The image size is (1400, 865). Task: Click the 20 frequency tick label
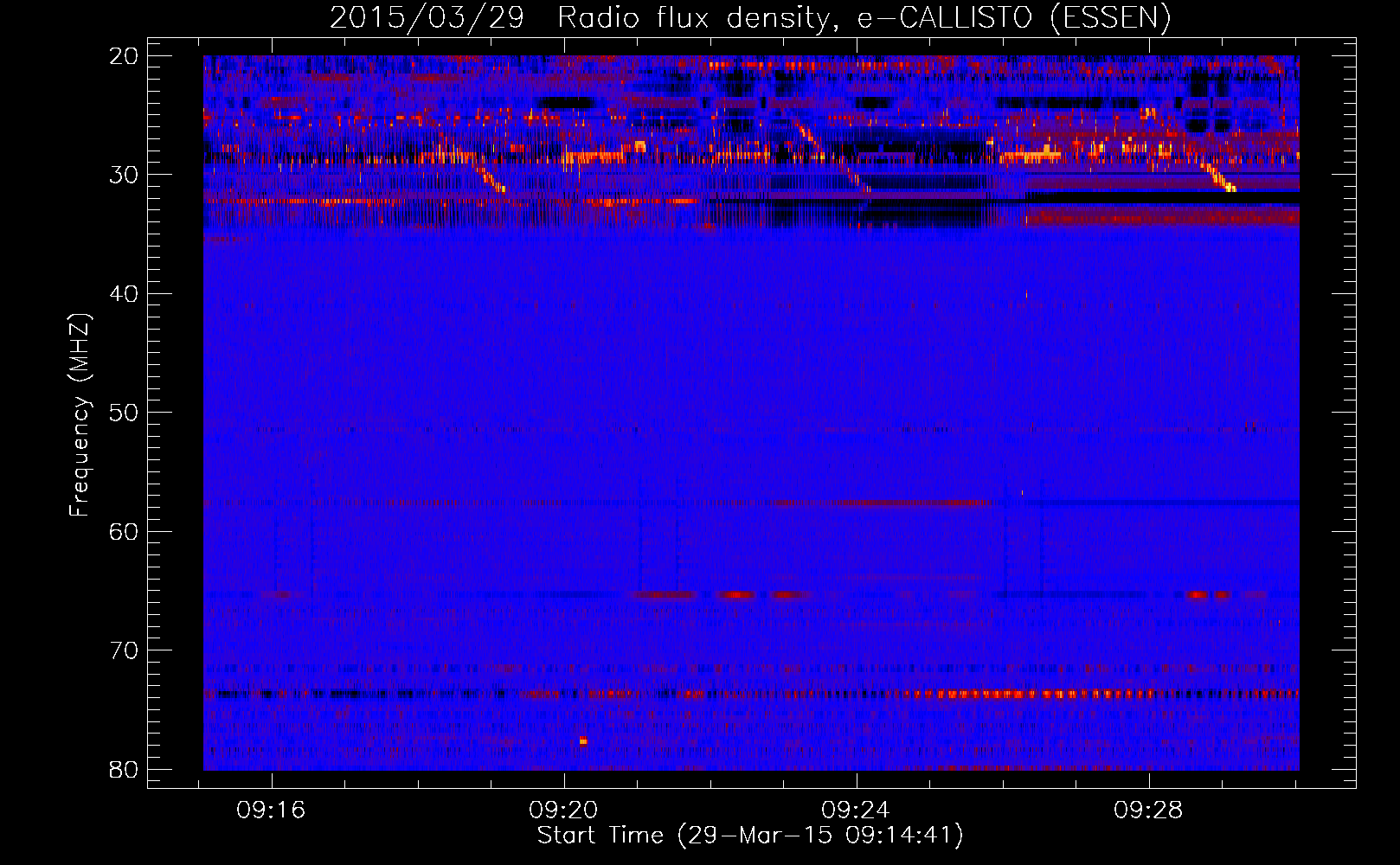[124, 56]
